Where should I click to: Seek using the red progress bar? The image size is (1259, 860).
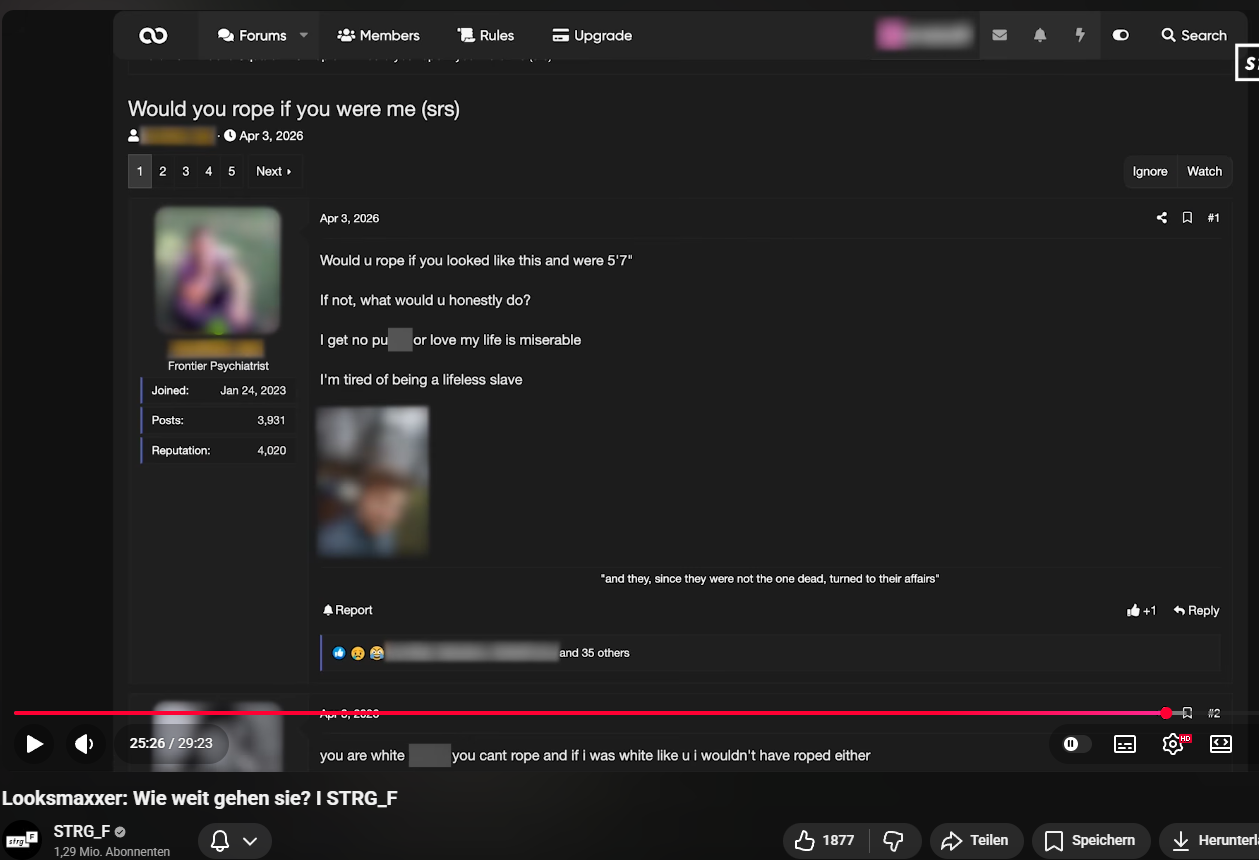point(590,713)
